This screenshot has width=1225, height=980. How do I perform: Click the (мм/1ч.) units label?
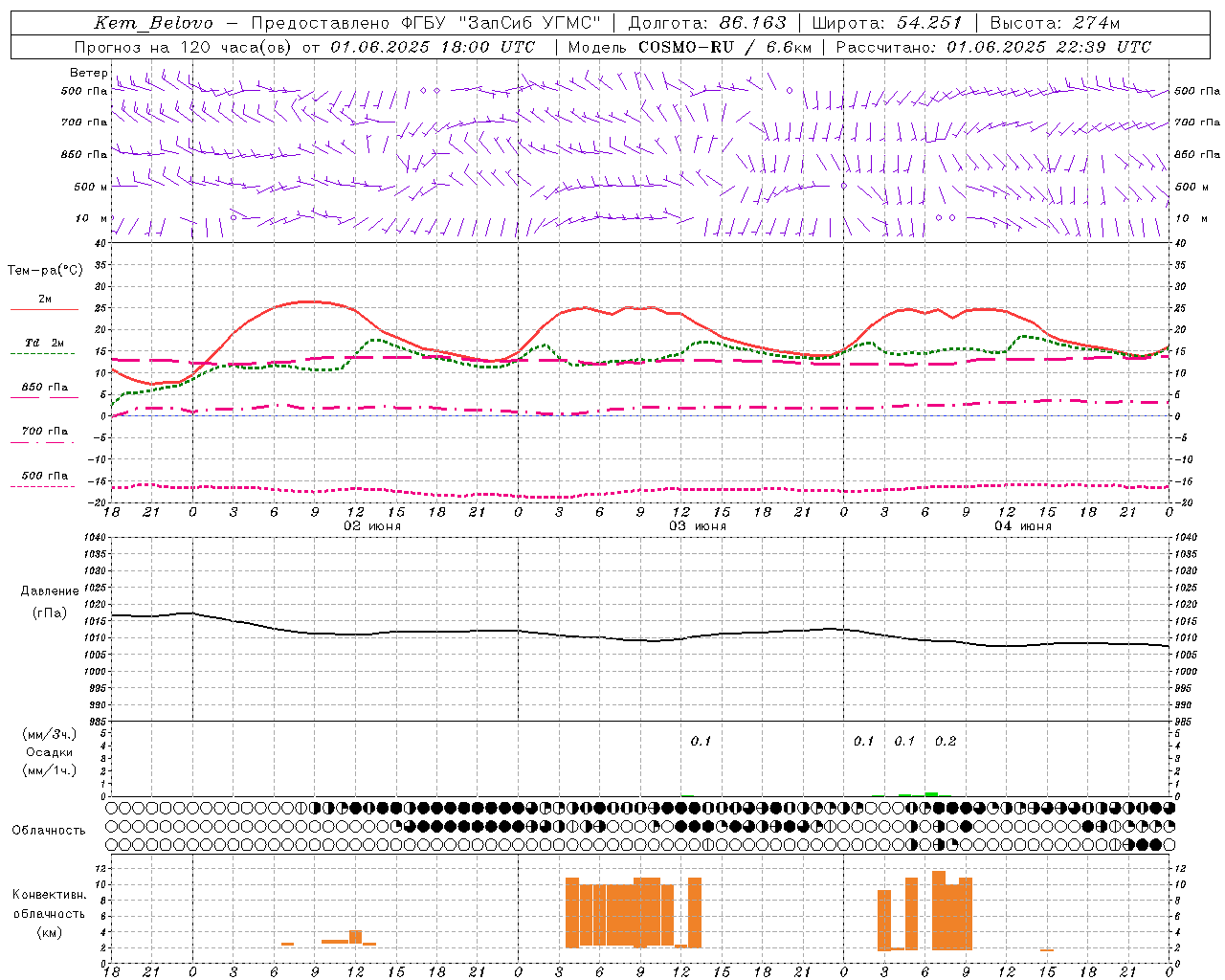point(50,770)
